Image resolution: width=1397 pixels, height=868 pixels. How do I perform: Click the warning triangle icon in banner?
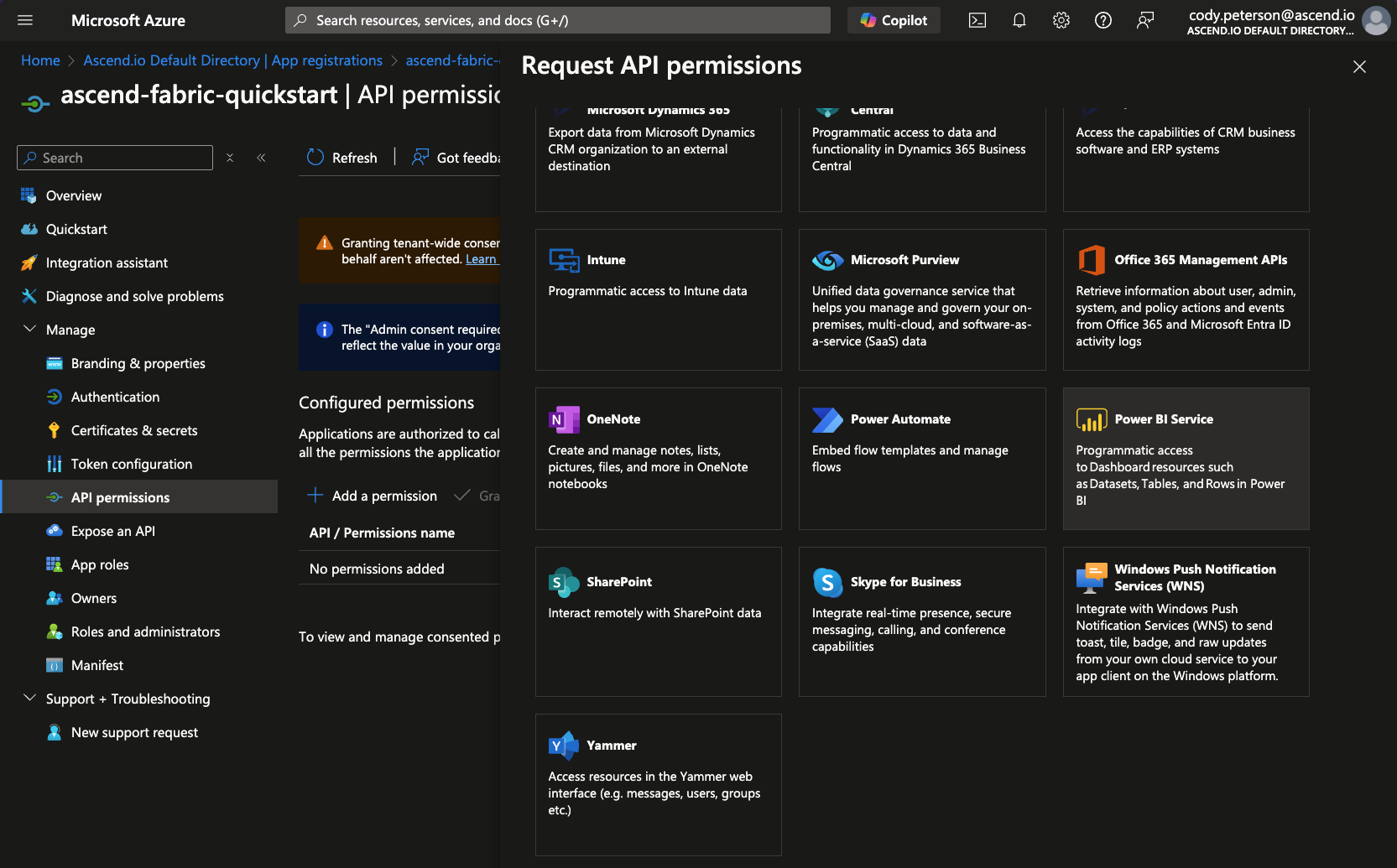[325, 243]
